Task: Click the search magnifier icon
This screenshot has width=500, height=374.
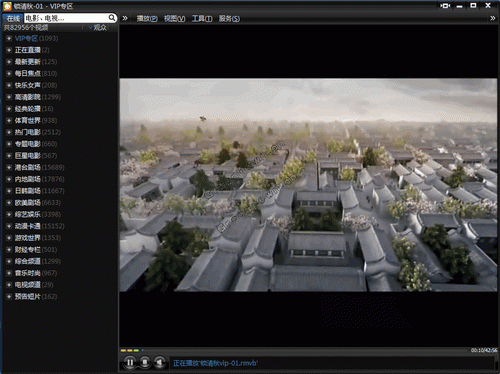Action: (112, 18)
